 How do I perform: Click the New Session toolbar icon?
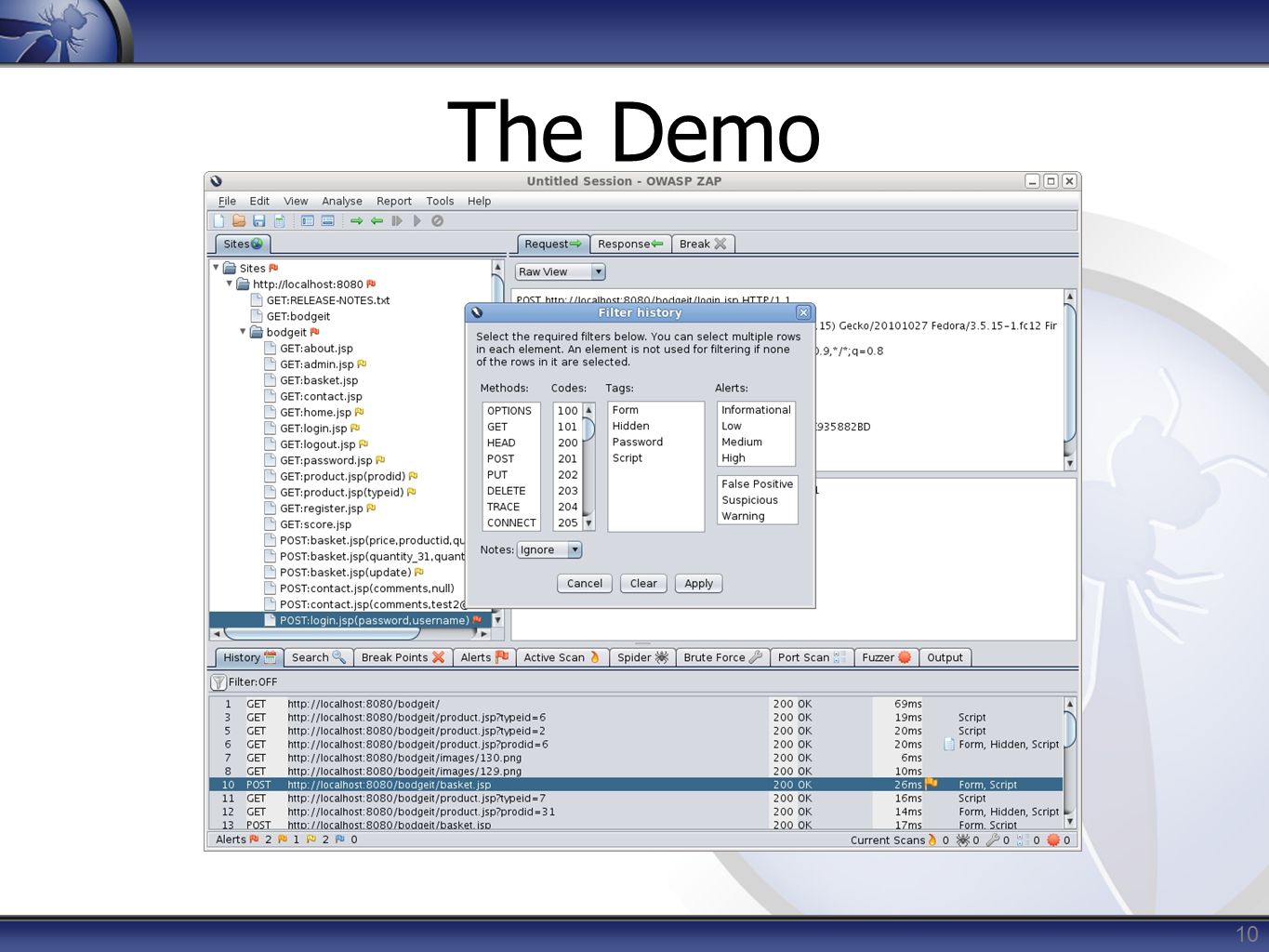(x=218, y=221)
